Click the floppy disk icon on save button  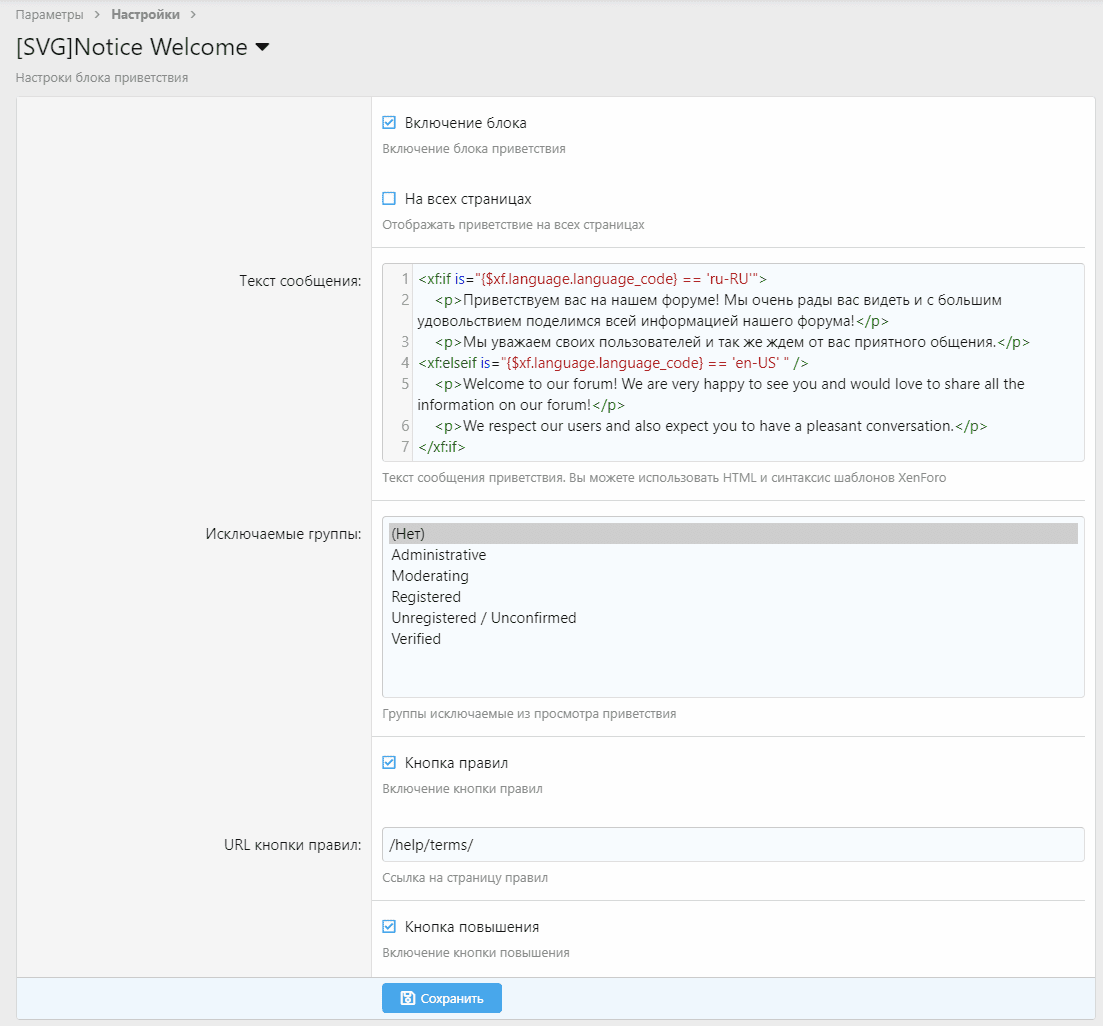(x=408, y=998)
